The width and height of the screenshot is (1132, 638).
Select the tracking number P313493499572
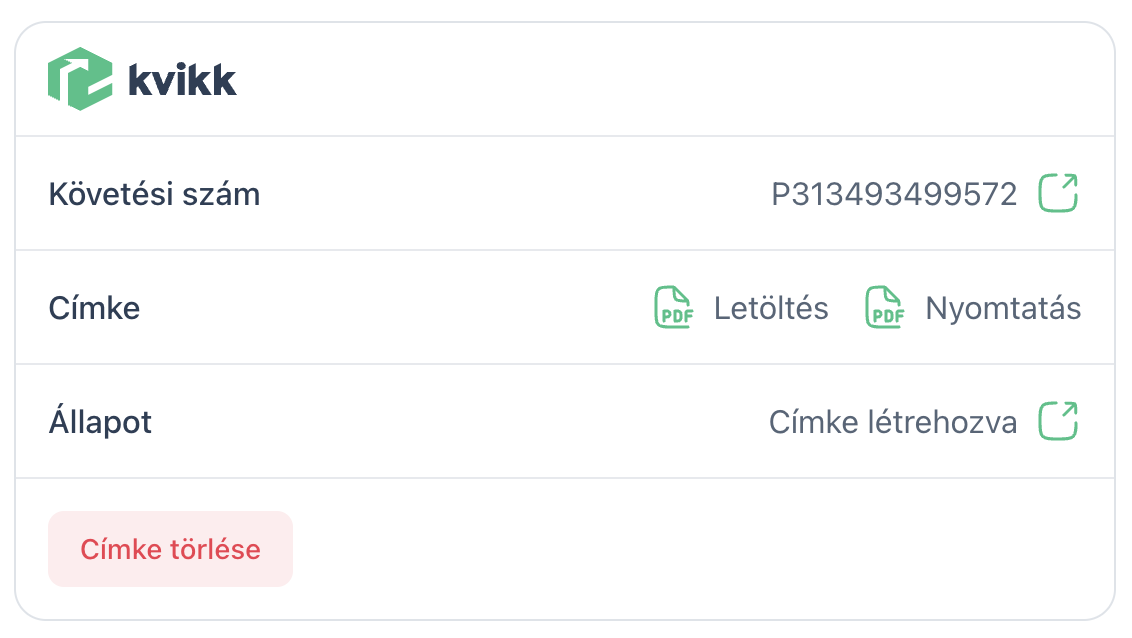(x=893, y=194)
